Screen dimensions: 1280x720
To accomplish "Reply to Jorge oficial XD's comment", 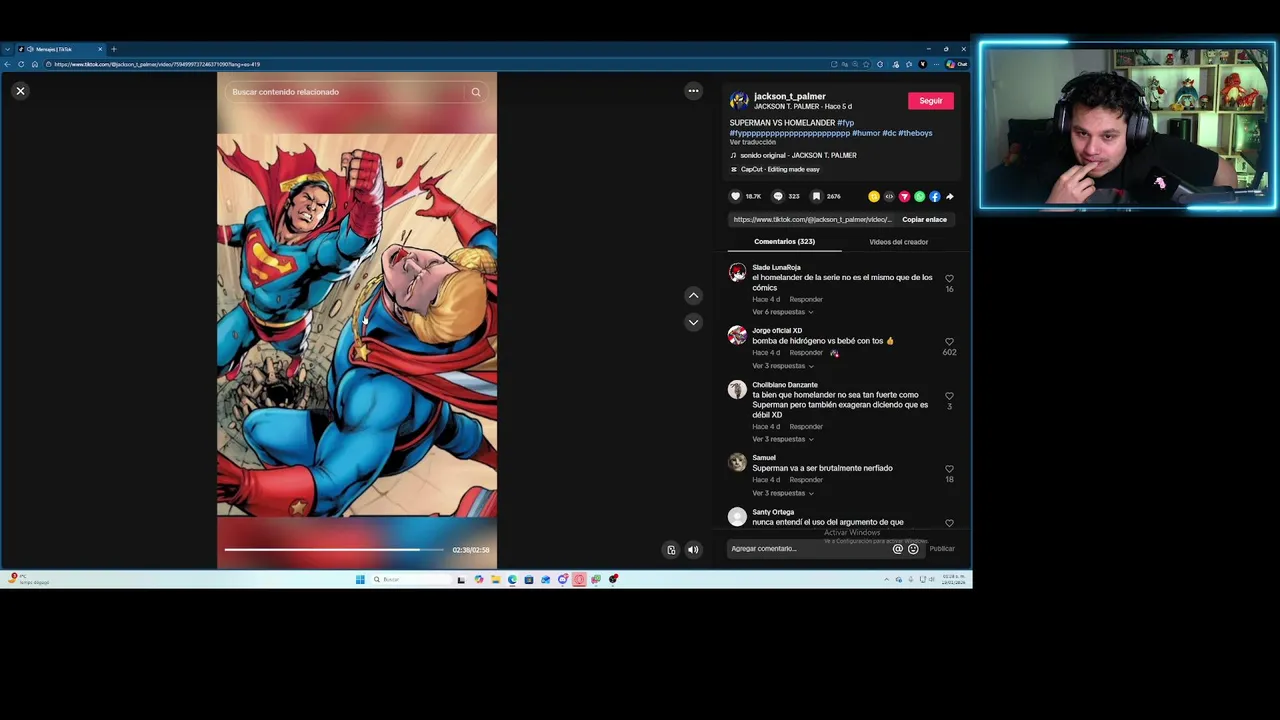I will pyautogui.click(x=806, y=352).
